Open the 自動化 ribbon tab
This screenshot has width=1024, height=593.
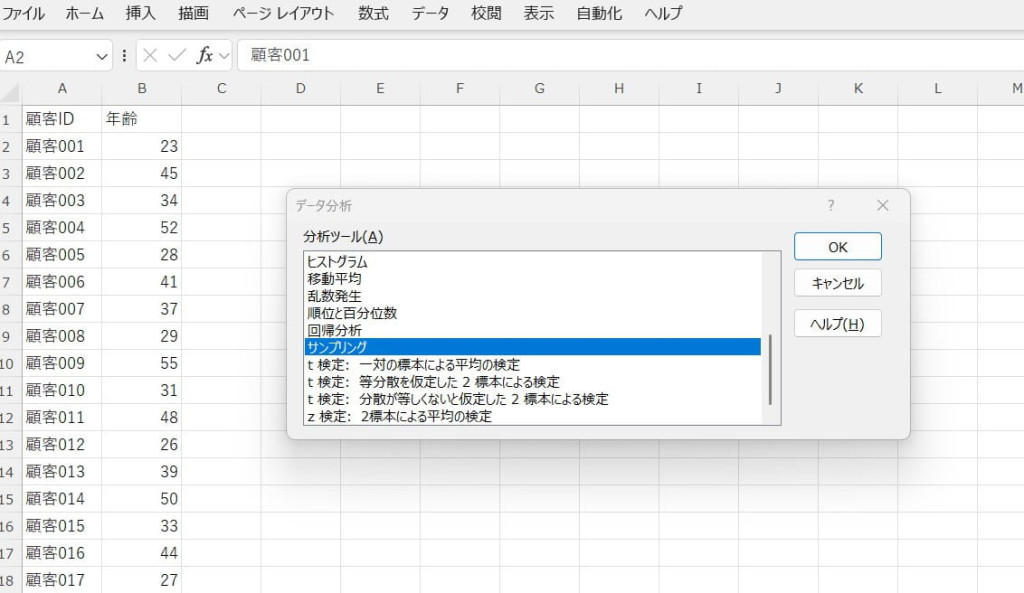pyautogui.click(x=599, y=14)
